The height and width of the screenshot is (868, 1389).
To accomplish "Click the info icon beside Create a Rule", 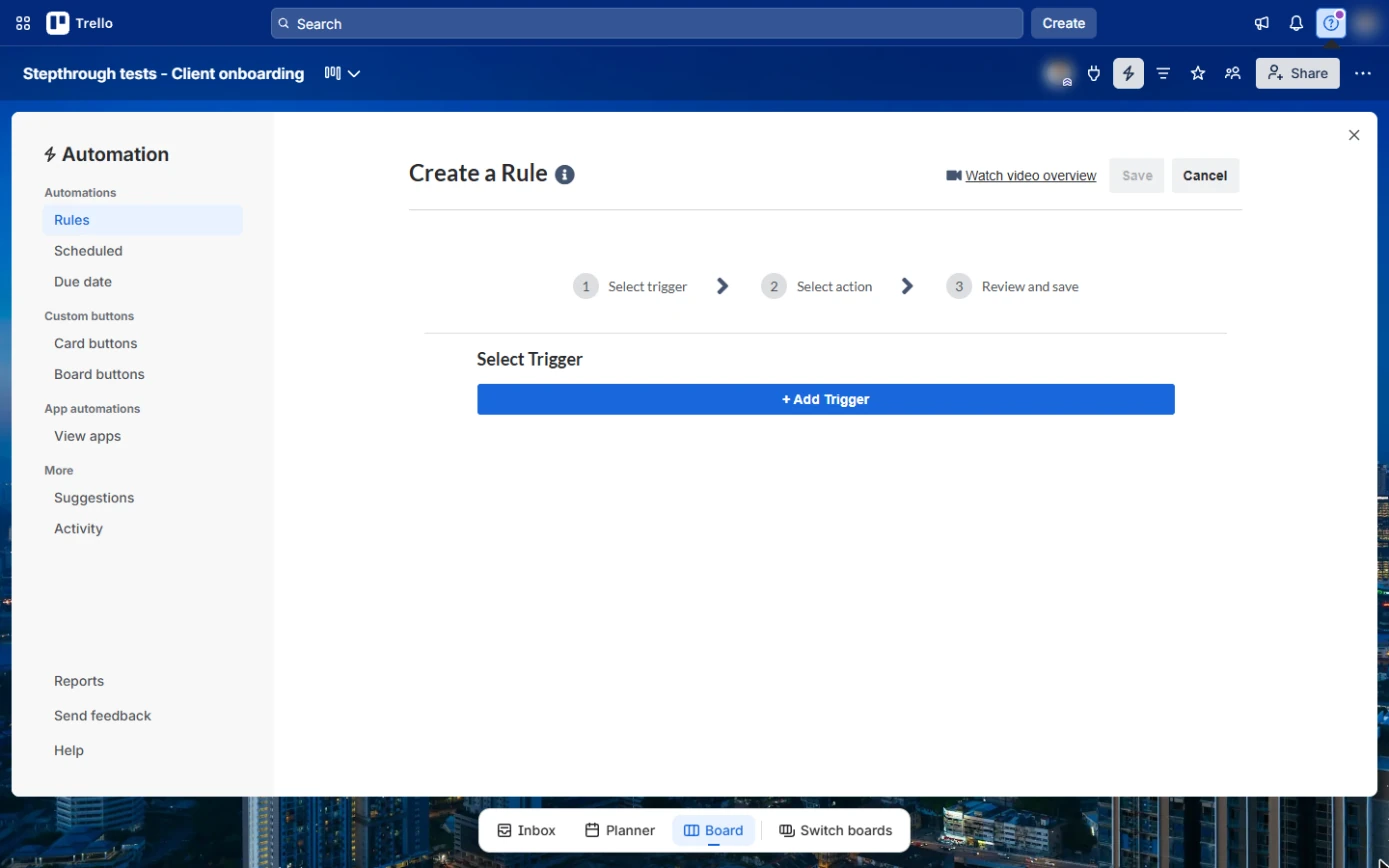I will (565, 175).
